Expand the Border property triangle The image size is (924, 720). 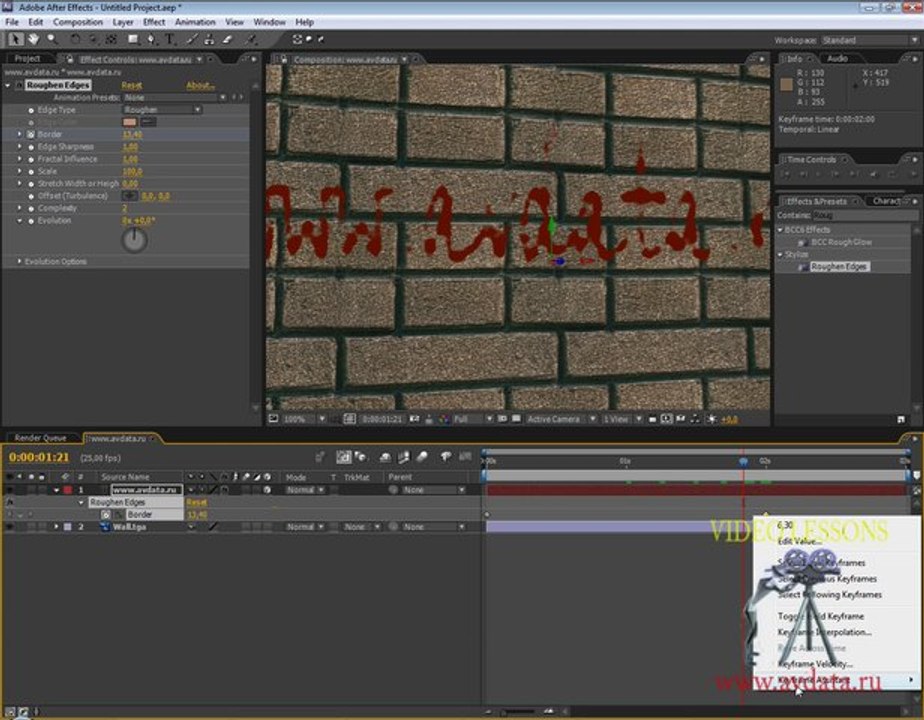(19, 134)
